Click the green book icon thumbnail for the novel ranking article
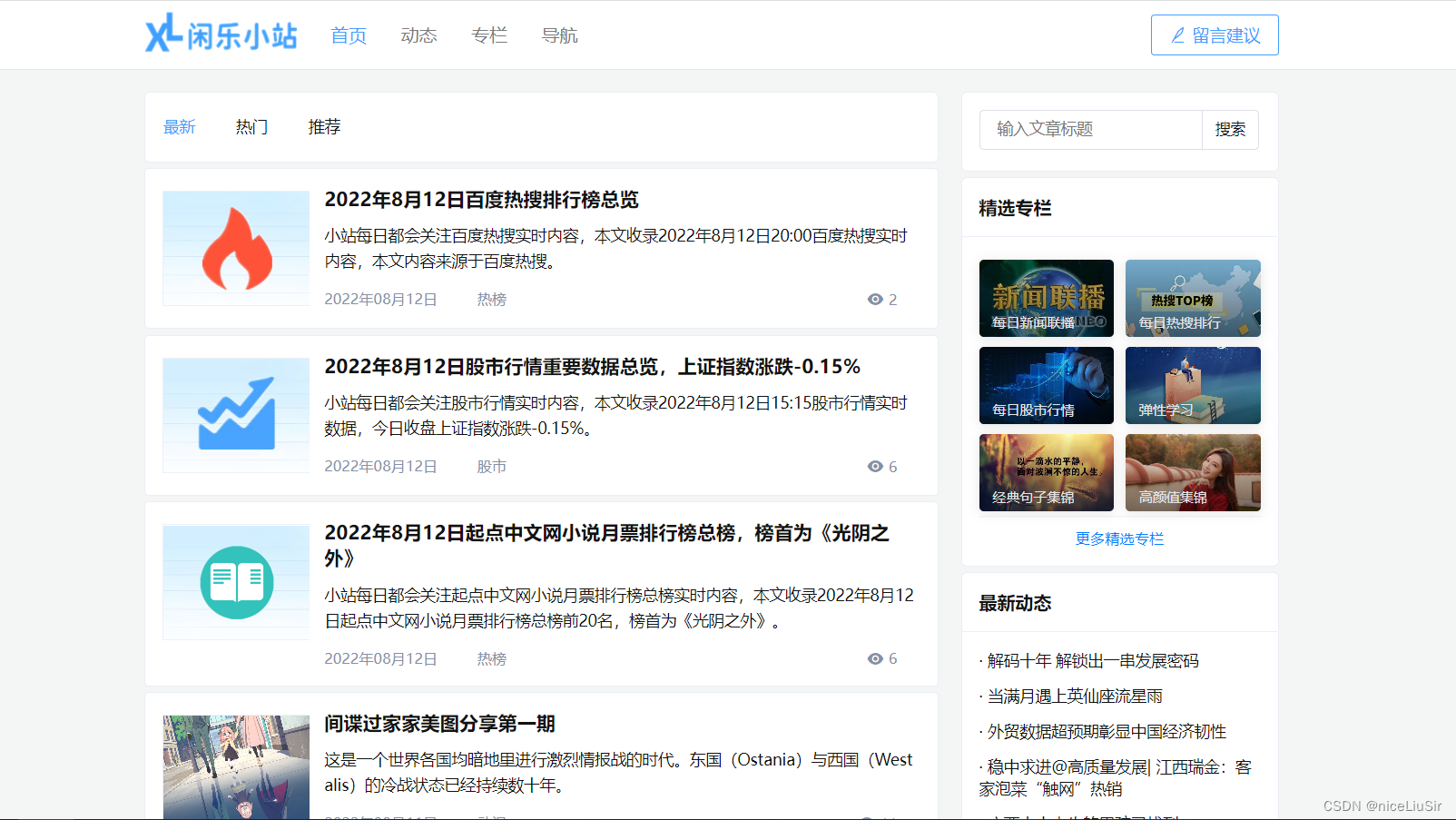This screenshot has width=1456, height=820. point(235,582)
